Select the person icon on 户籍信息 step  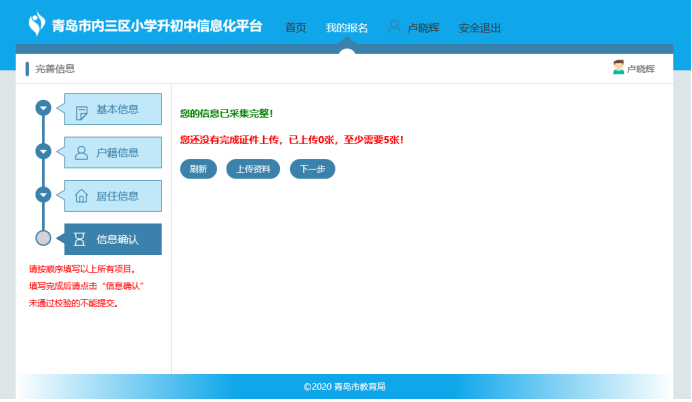(x=81, y=153)
